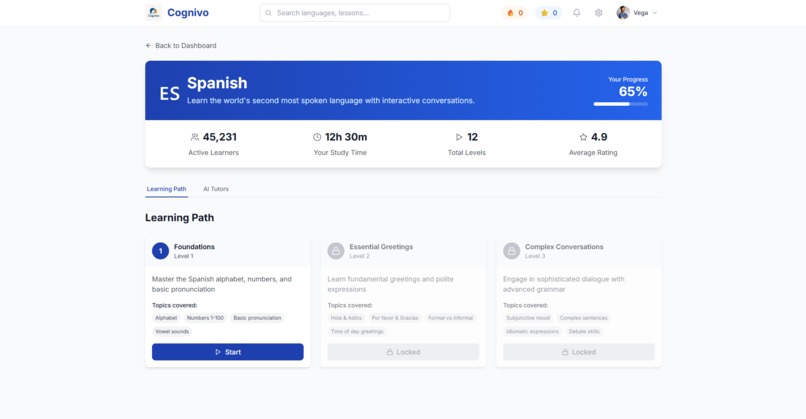Image resolution: width=806 pixels, height=419 pixels.
Task: Select the Formal vs informal tag
Action: (x=450, y=318)
